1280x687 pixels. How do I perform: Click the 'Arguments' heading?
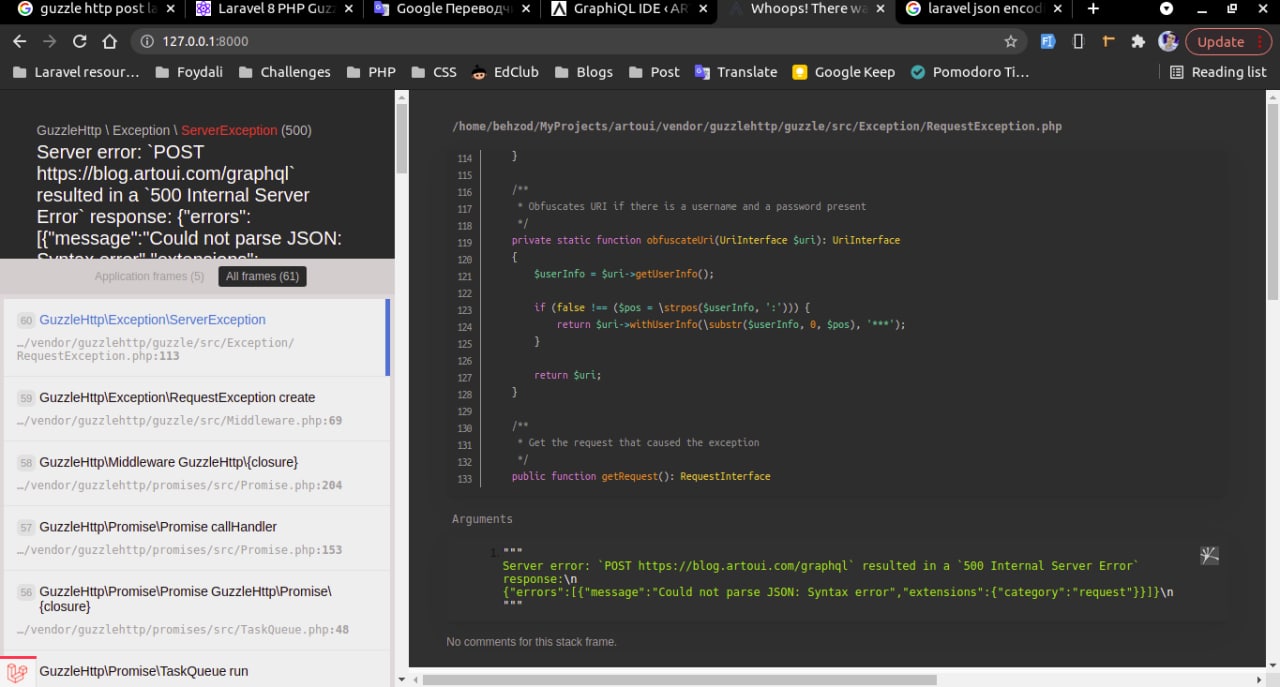tap(482, 519)
